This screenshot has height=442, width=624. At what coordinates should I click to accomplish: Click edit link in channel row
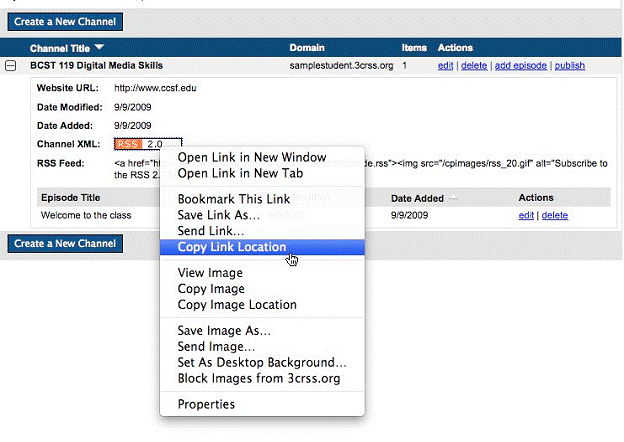tap(445, 66)
